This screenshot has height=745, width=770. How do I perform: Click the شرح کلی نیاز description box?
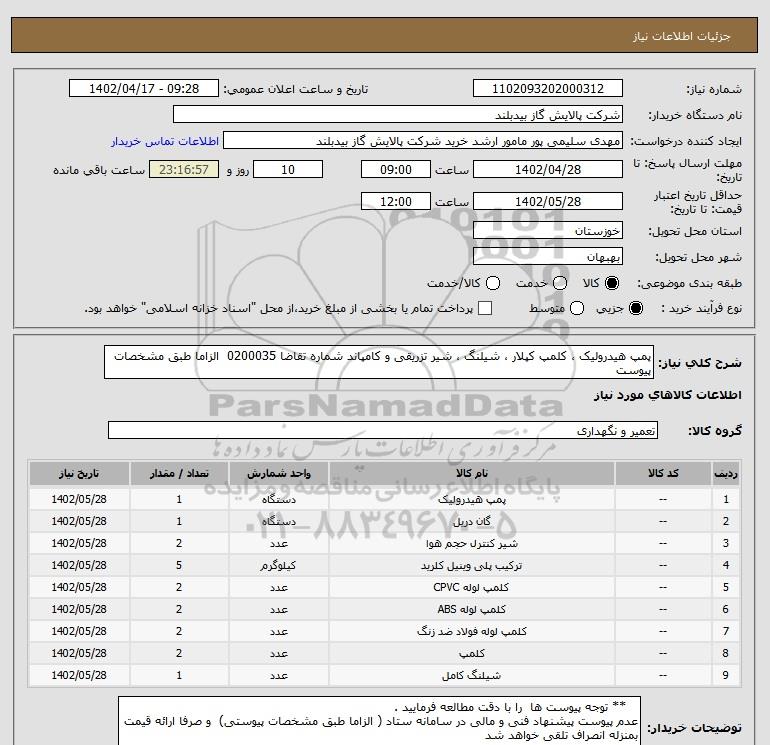tap(379, 362)
